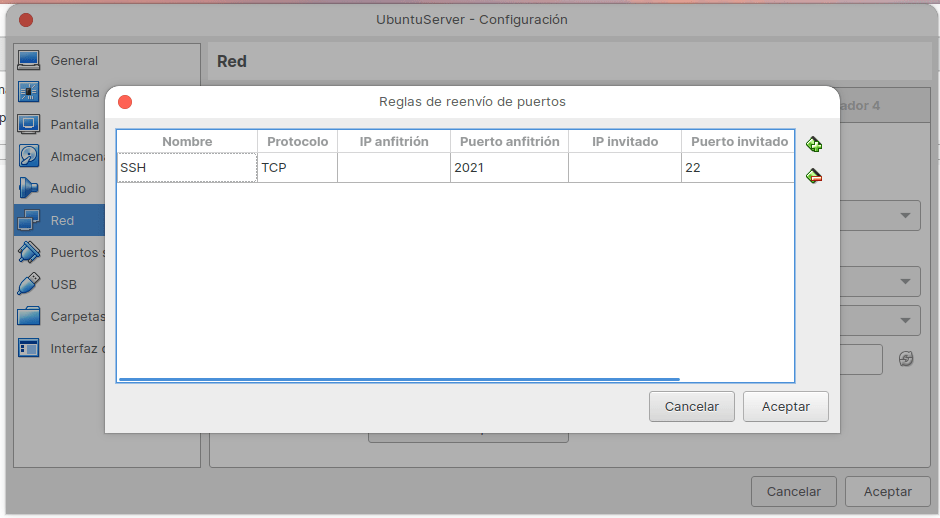The height and width of the screenshot is (518, 940).
Task: Edit the SSH rule name cell
Action: (x=187, y=168)
